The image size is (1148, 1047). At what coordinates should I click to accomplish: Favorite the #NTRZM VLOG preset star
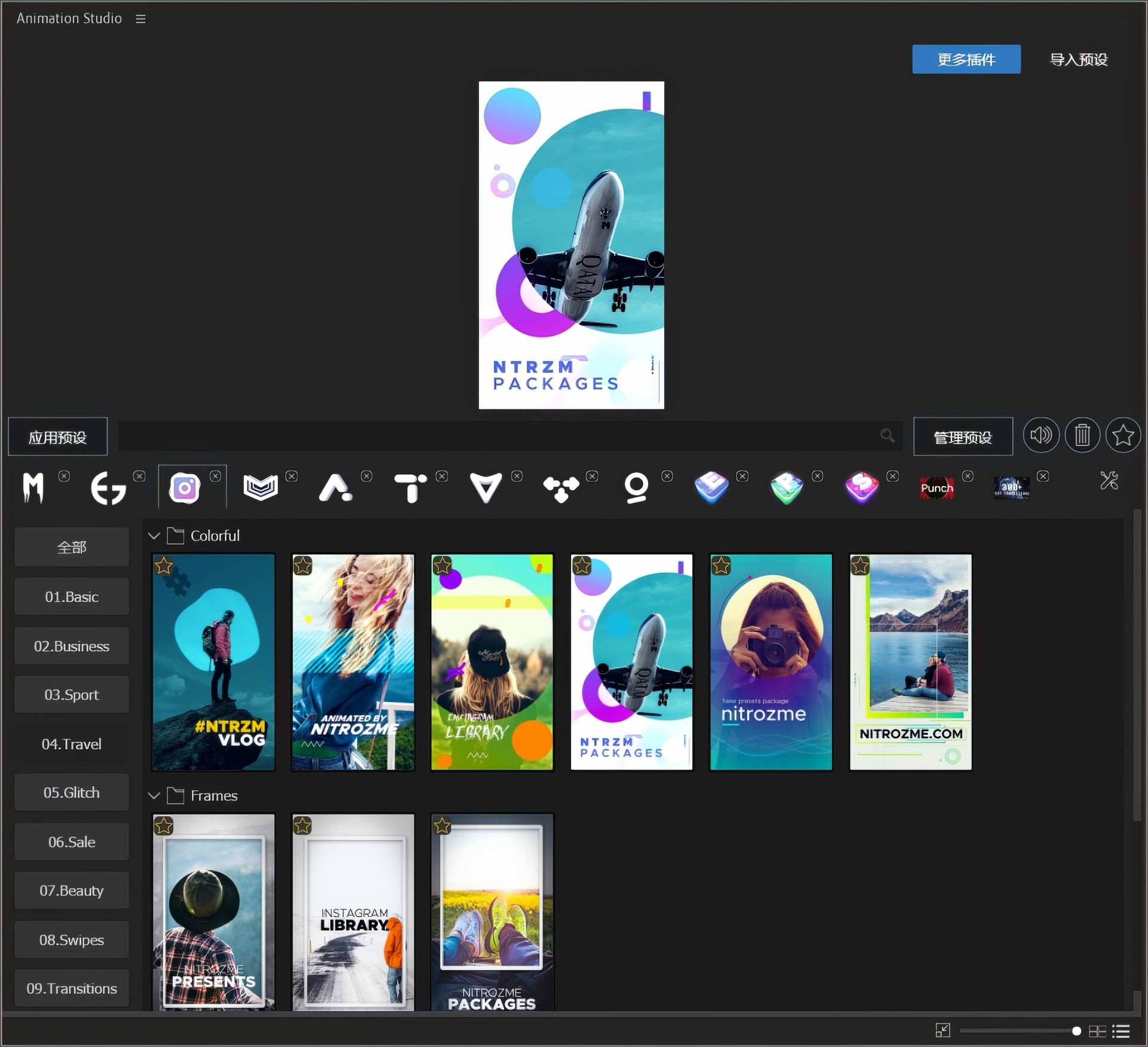[x=164, y=565]
